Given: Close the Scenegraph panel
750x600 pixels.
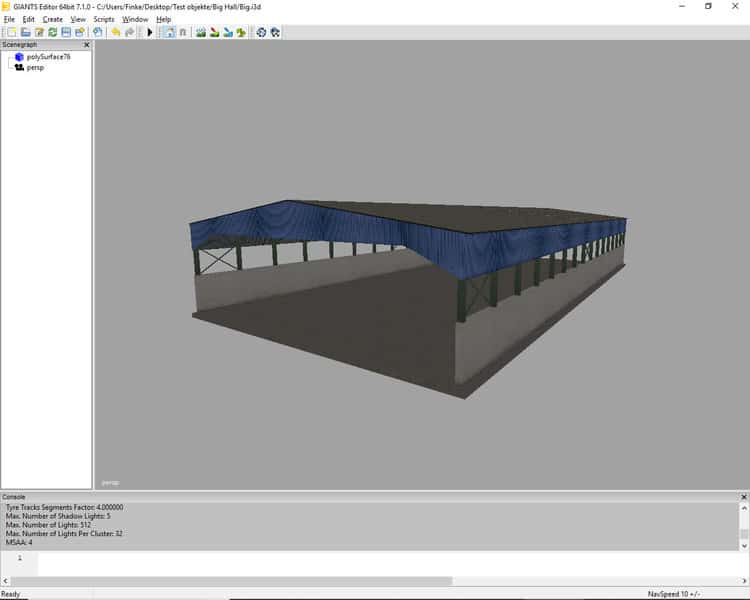Looking at the screenshot, I should click(x=86, y=45).
